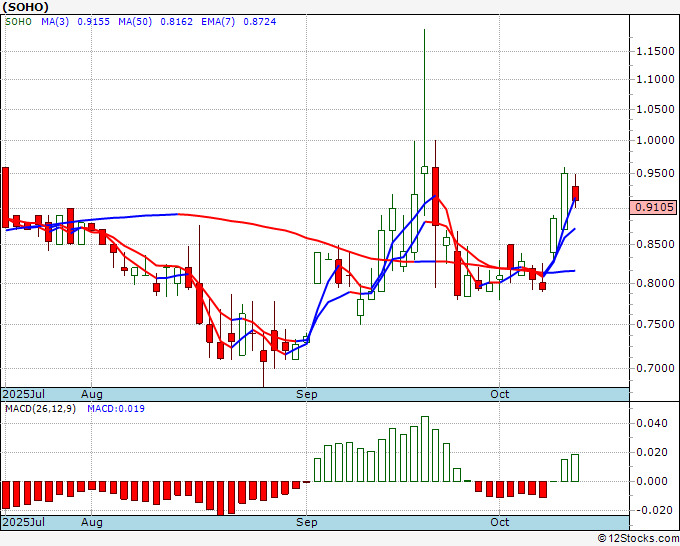680x546 pixels.
Task: Click the current price tag 0.9105
Action: [x=654, y=207]
